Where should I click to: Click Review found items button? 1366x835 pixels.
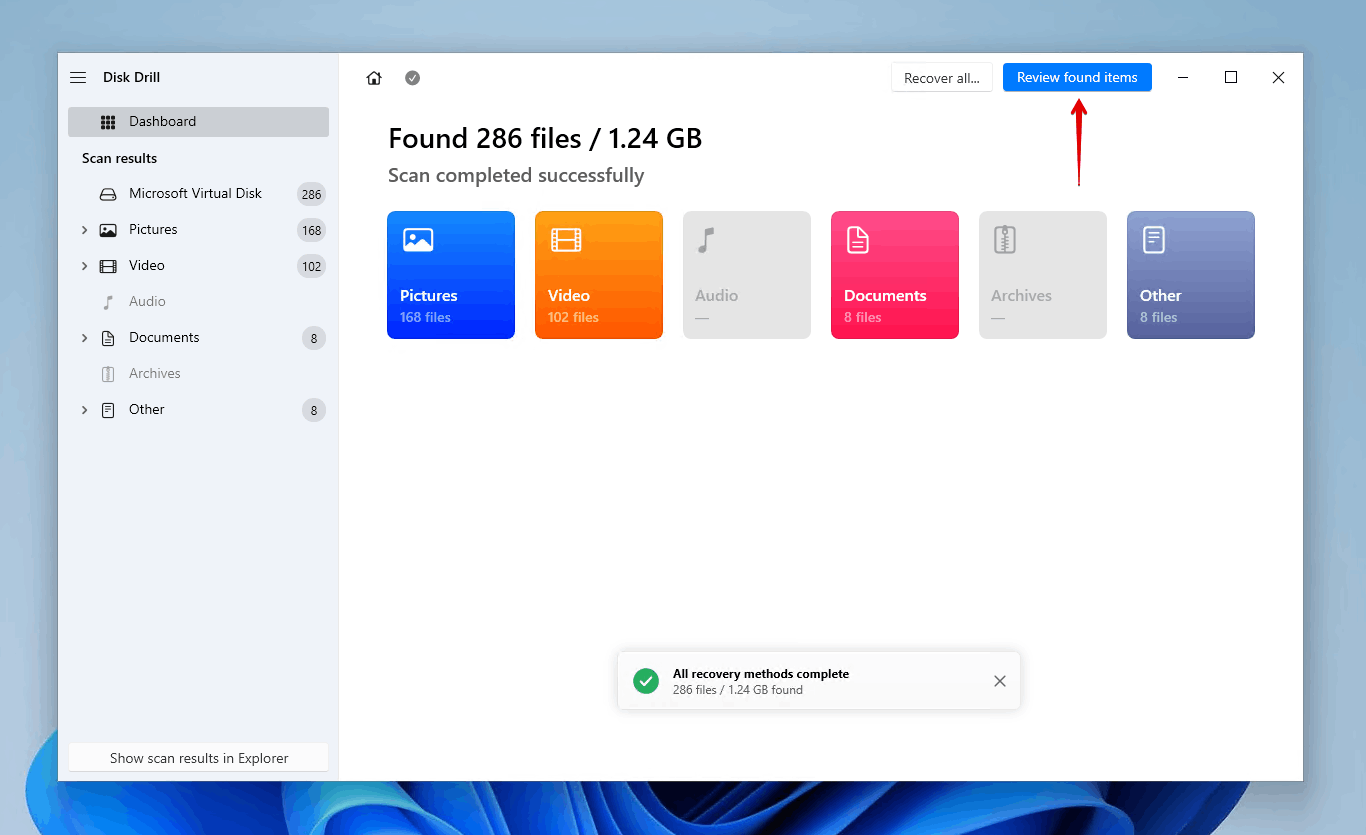(x=1077, y=78)
